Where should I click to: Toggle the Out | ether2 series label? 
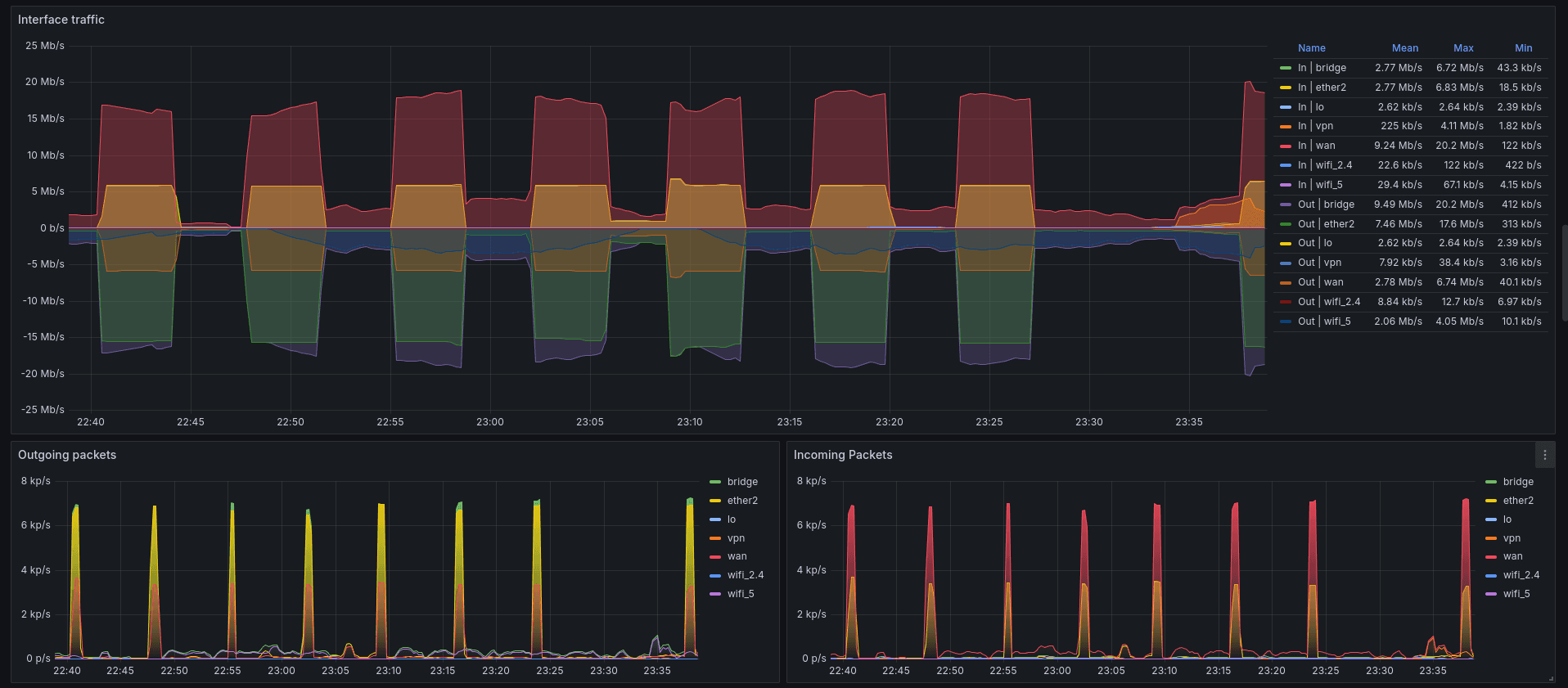click(1326, 224)
